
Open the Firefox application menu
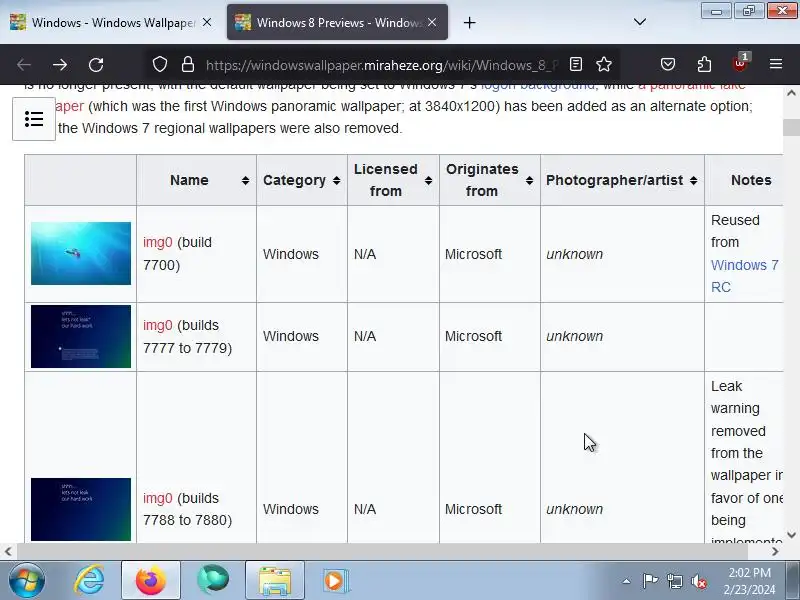pyautogui.click(x=776, y=64)
